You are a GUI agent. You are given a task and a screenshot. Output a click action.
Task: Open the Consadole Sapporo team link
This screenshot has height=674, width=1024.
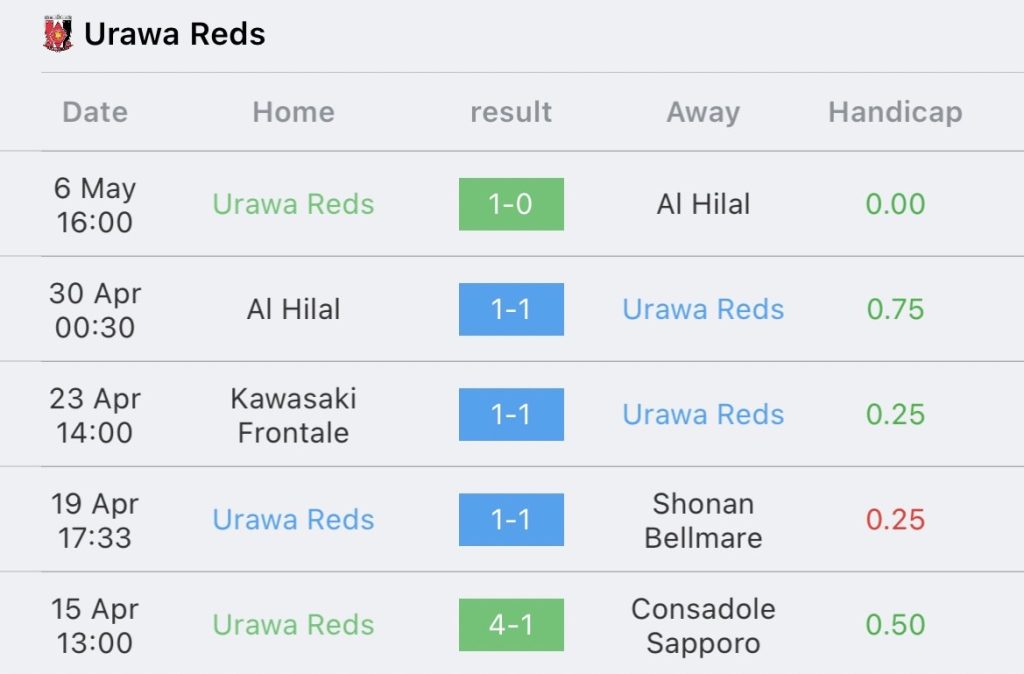coord(703,626)
